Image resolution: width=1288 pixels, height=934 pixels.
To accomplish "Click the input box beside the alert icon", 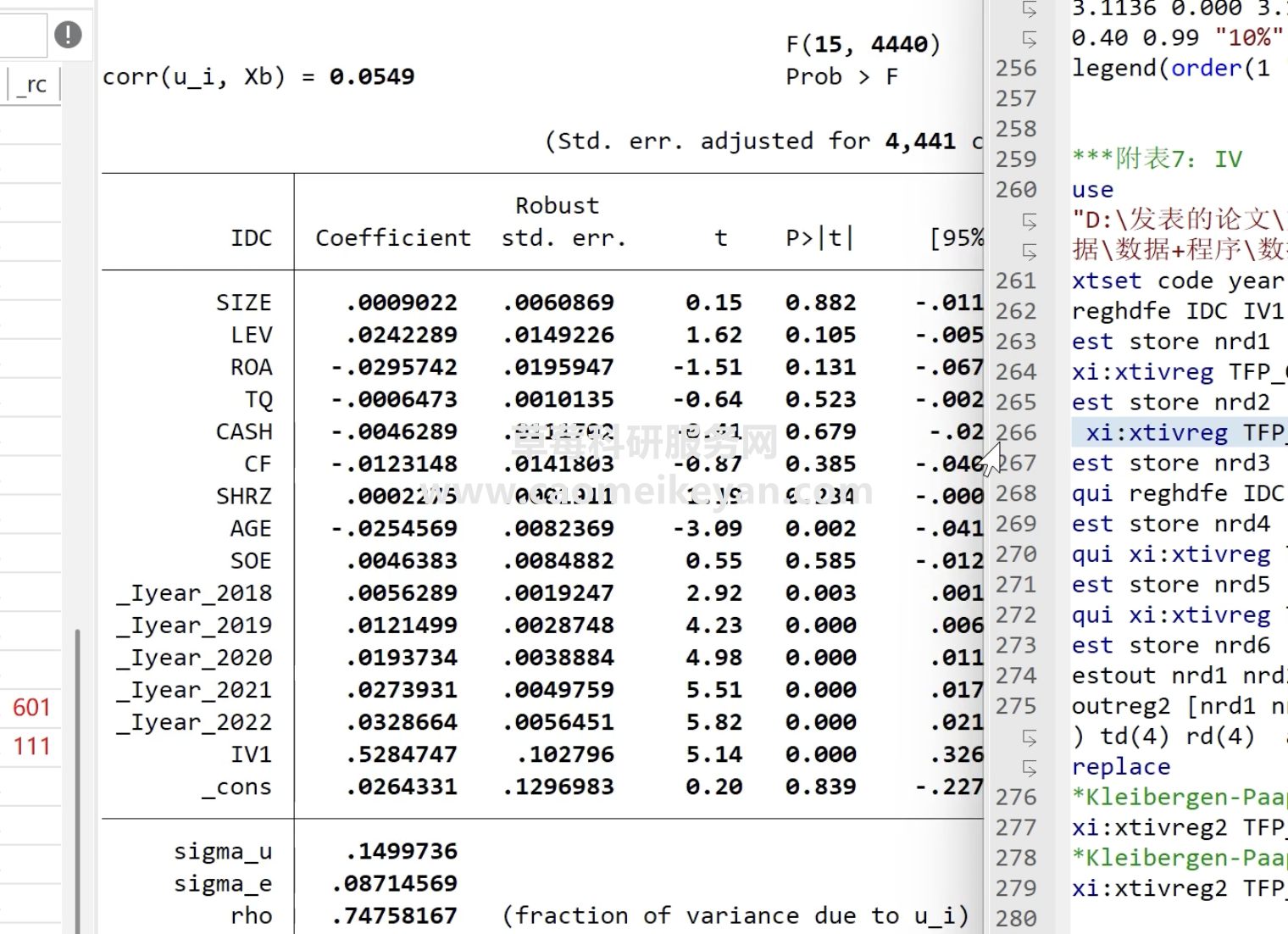I will point(22,35).
